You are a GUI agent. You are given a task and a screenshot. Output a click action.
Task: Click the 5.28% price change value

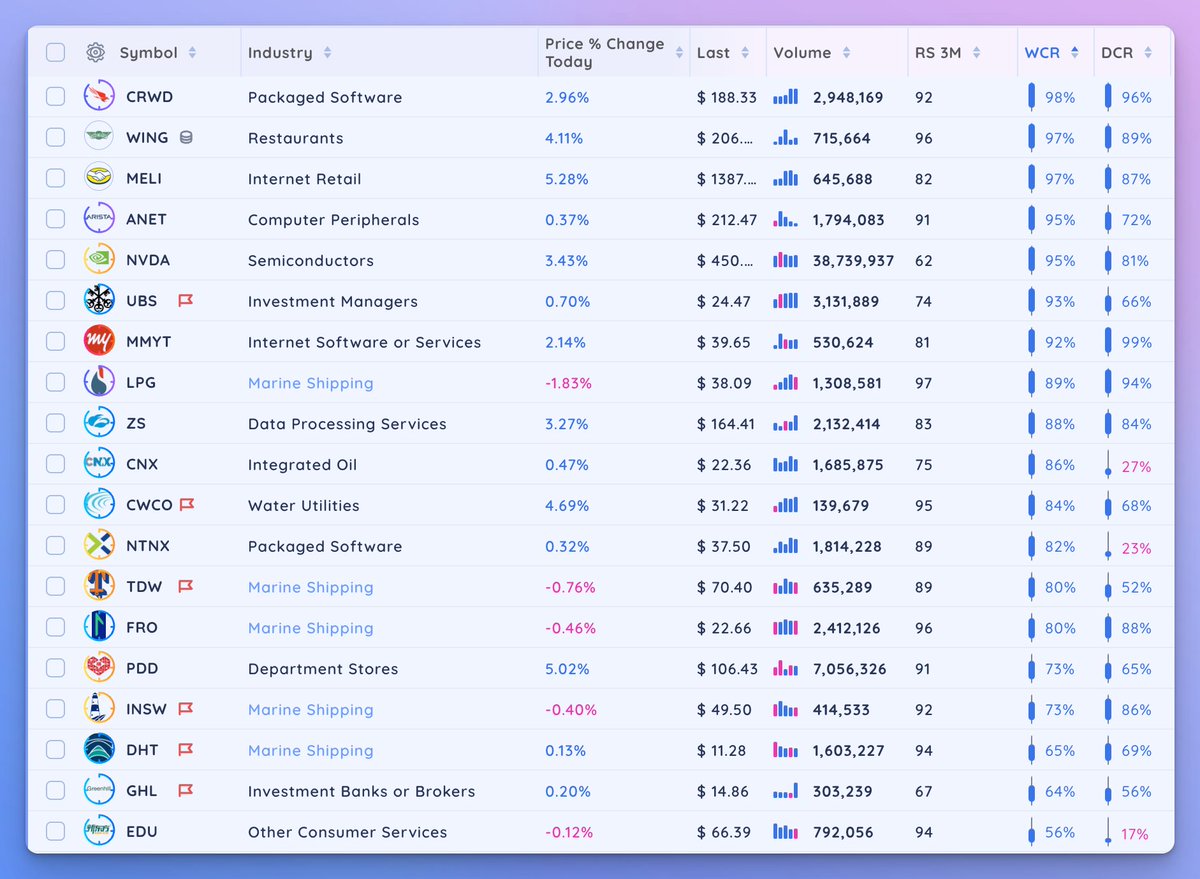click(567, 179)
